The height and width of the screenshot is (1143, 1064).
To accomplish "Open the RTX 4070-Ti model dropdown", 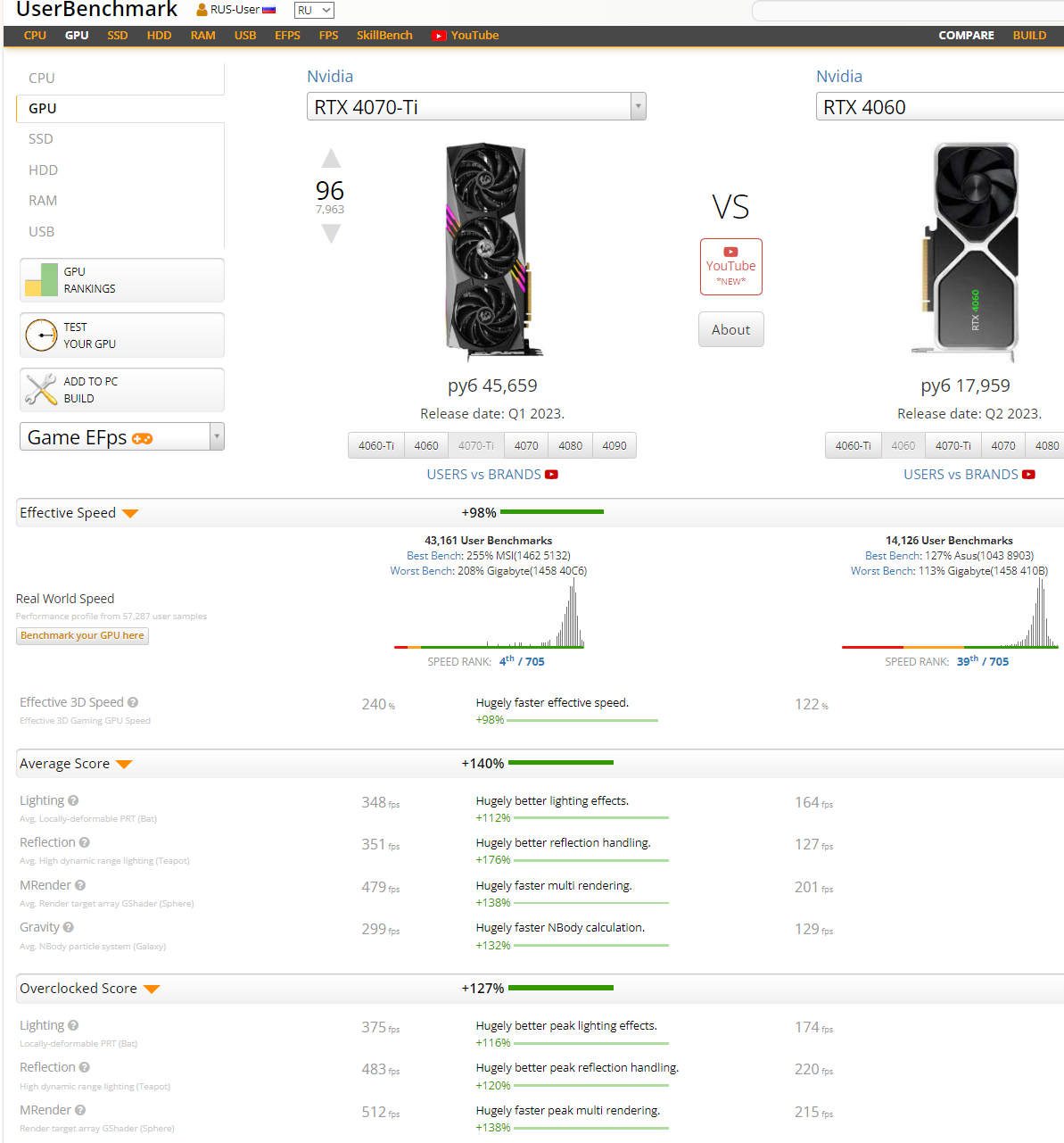I will [x=638, y=107].
